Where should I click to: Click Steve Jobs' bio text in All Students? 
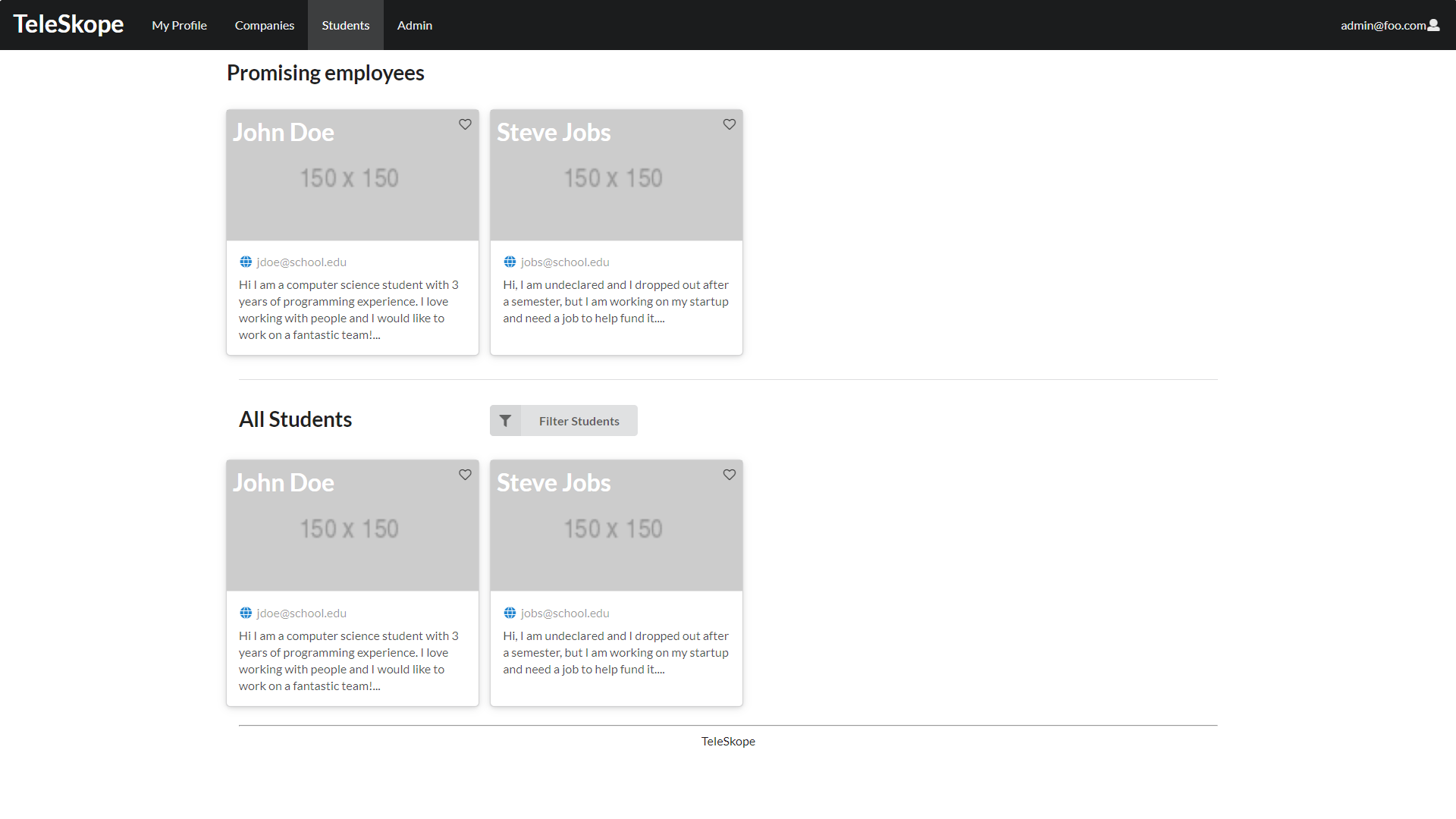(x=616, y=652)
